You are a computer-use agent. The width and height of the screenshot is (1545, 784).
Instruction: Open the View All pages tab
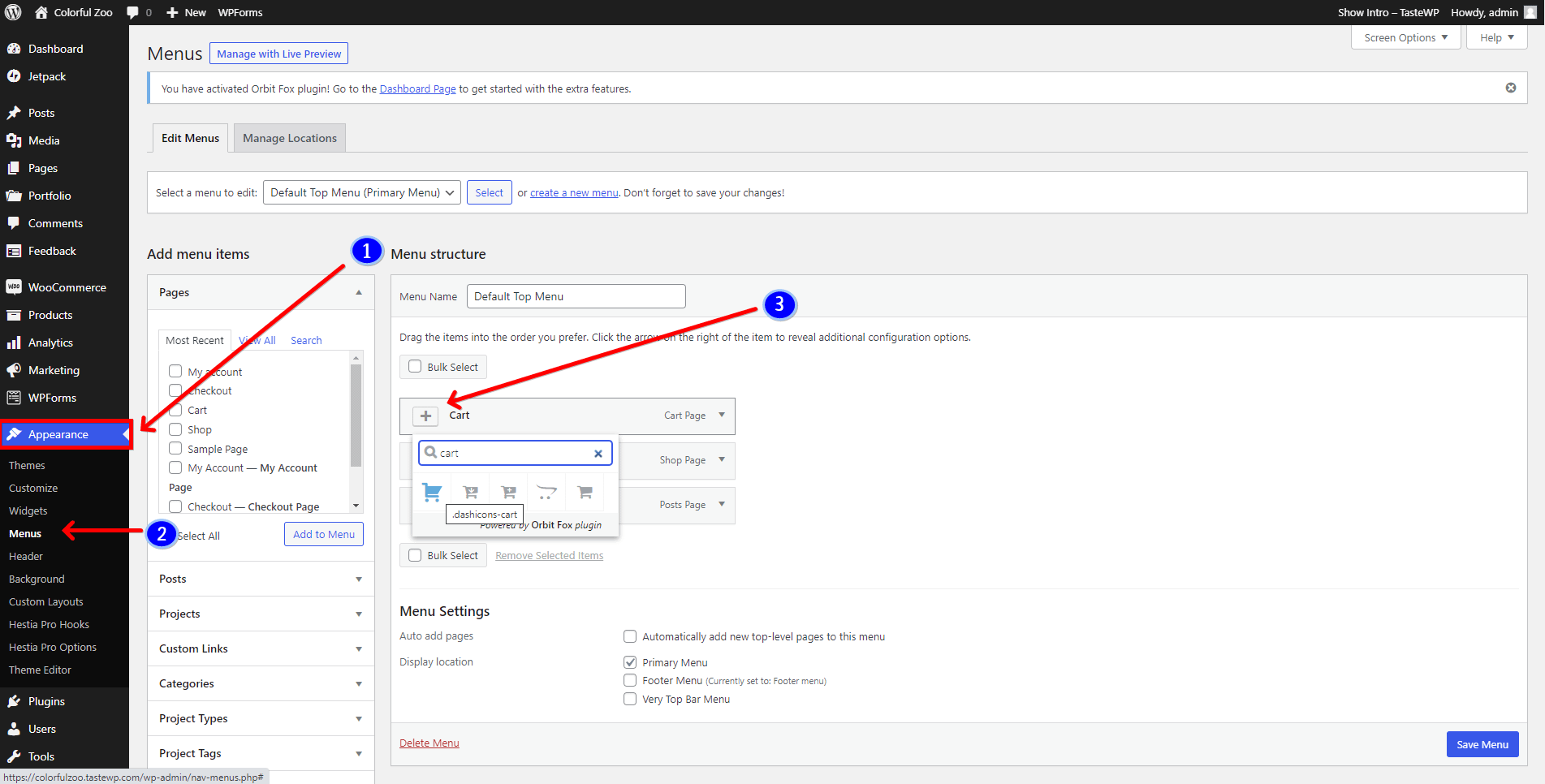tap(258, 340)
